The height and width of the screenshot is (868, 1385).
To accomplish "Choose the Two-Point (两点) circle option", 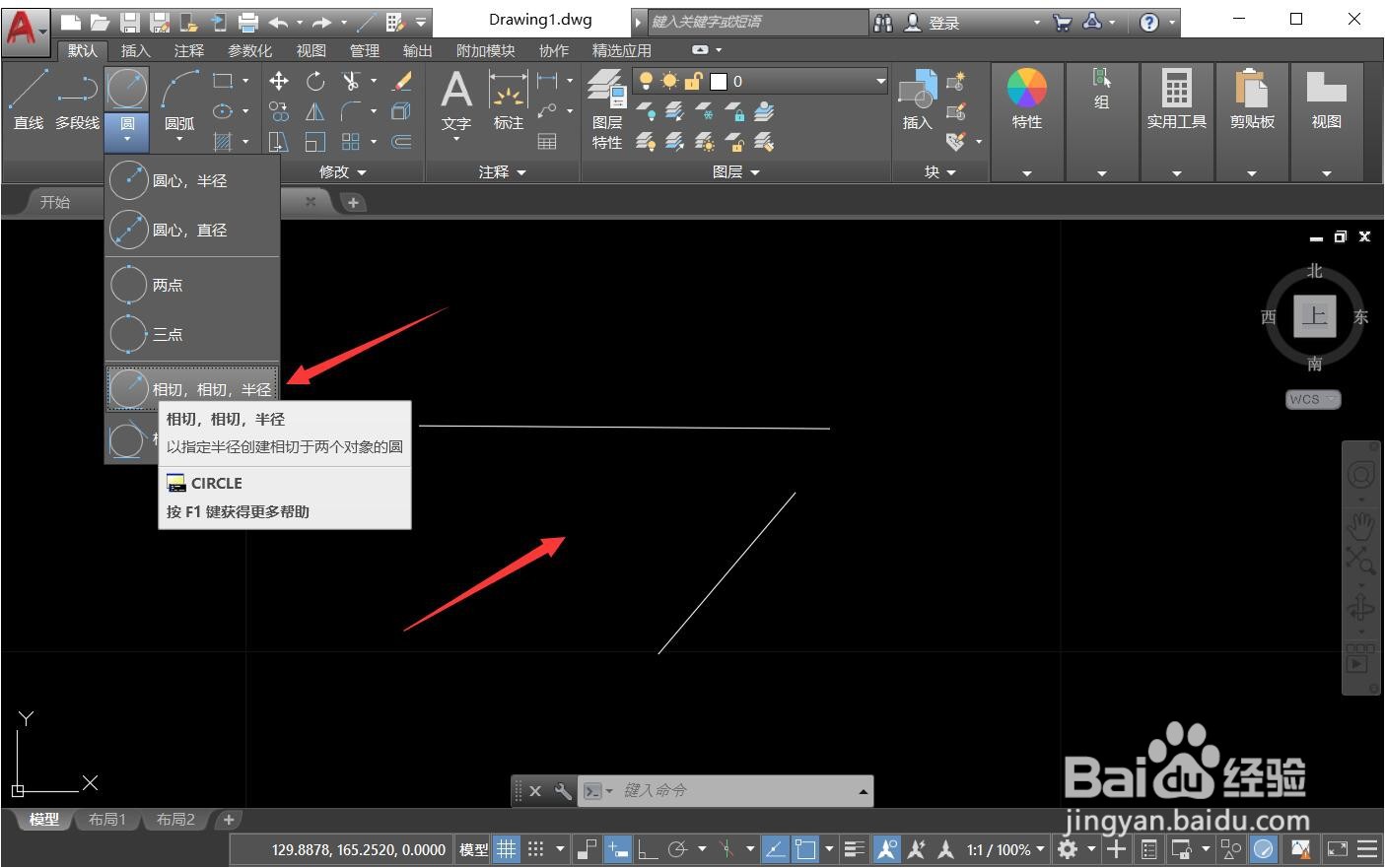I will coord(192,285).
